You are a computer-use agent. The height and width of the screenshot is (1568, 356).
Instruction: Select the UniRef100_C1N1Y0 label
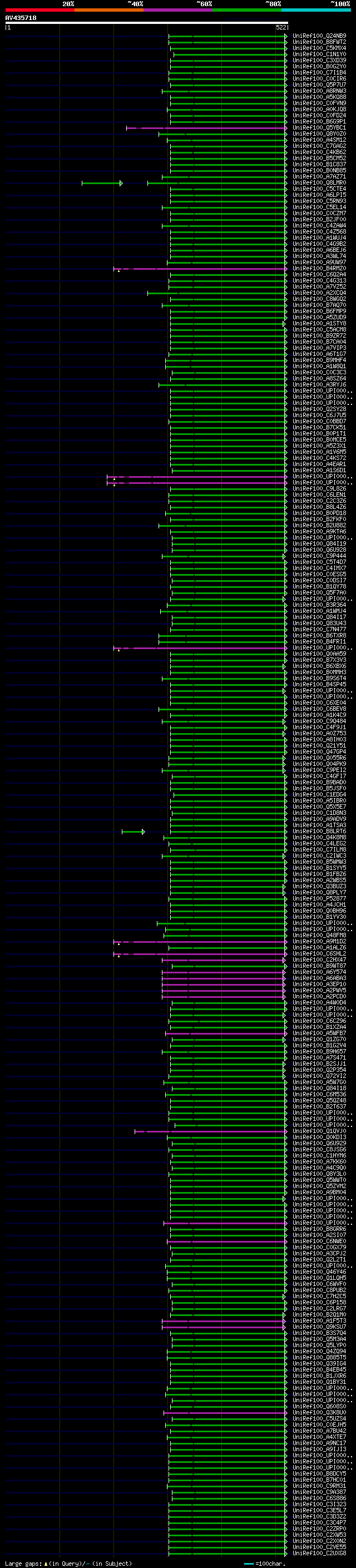(x=319, y=54)
